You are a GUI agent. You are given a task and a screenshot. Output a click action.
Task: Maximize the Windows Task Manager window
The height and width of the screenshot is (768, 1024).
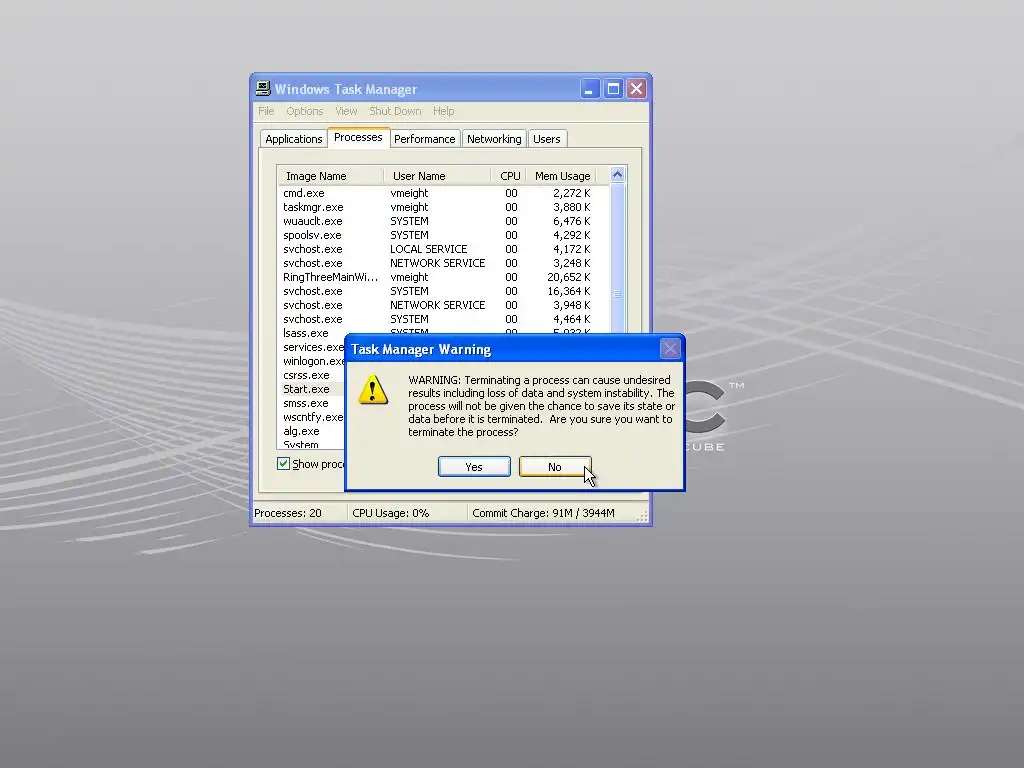pos(613,89)
